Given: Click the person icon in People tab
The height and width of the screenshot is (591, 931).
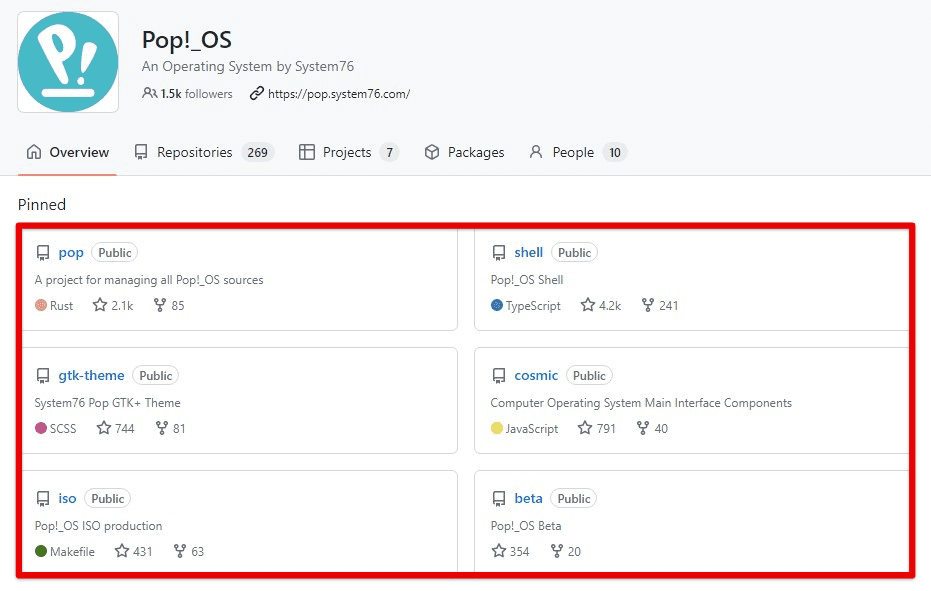Looking at the screenshot, I should pos(536,152).
